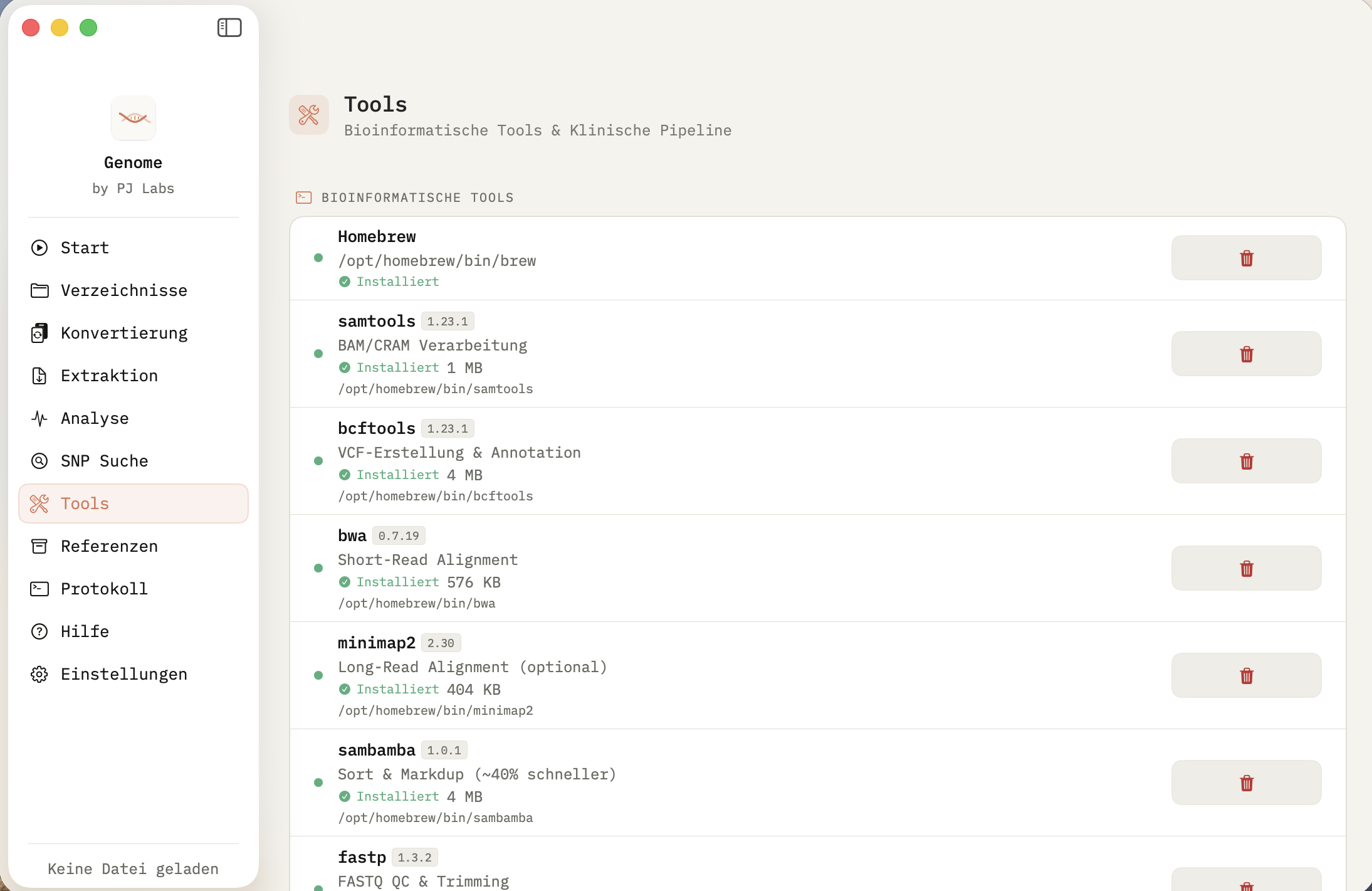Open Einstellungen with the gear icon
Viewport: 1372px width, 891px height.
[x=39, y=674]
